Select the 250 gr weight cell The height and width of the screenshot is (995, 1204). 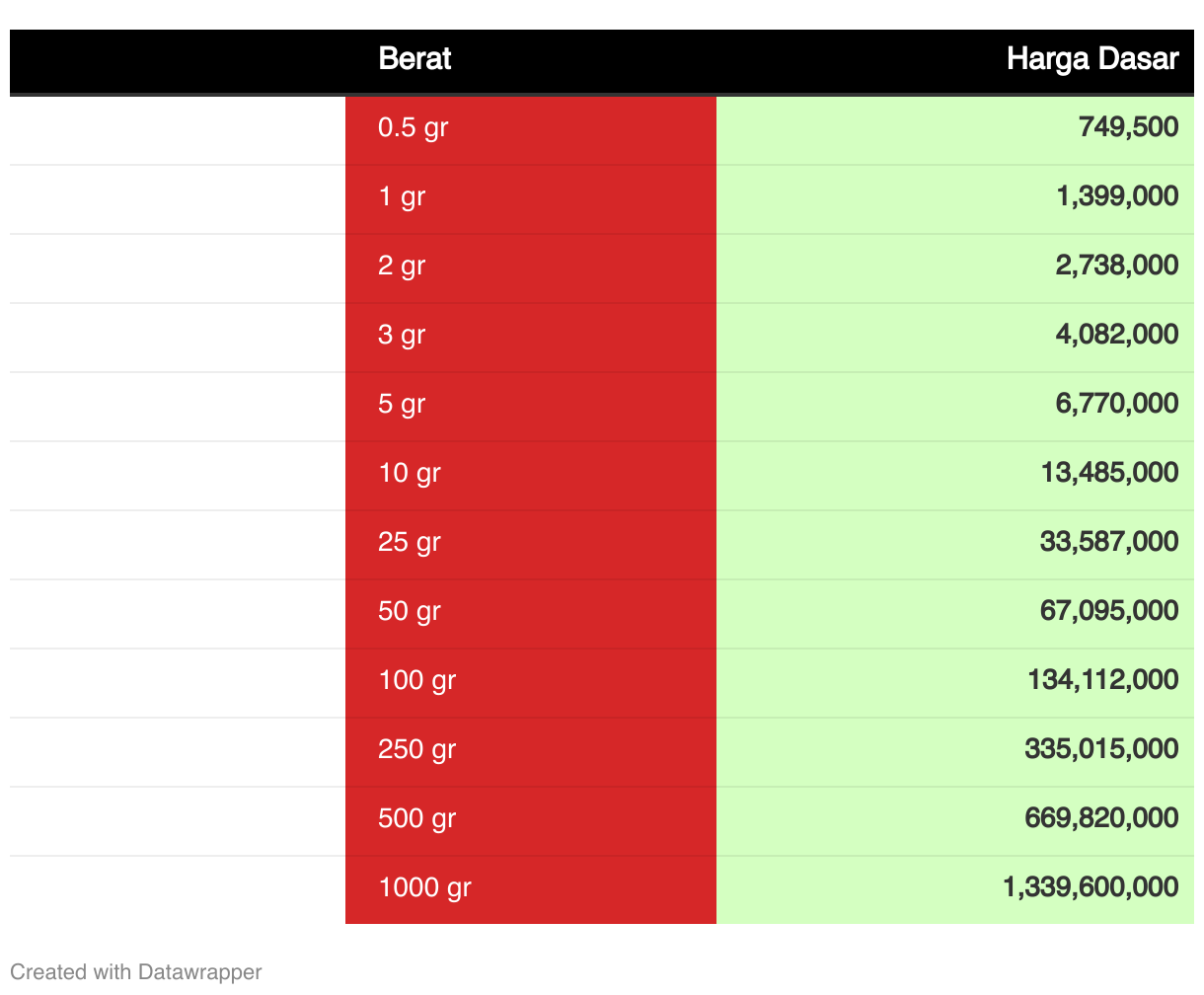(531, 752)
